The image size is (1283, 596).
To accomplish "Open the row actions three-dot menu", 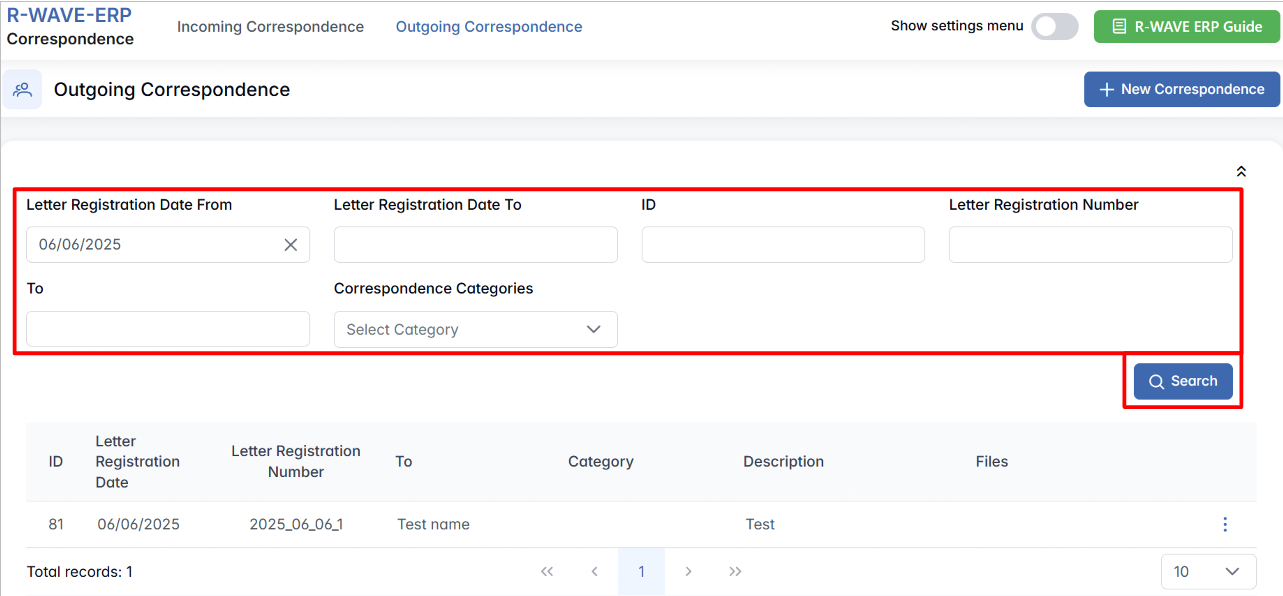I will [1225, 525].
